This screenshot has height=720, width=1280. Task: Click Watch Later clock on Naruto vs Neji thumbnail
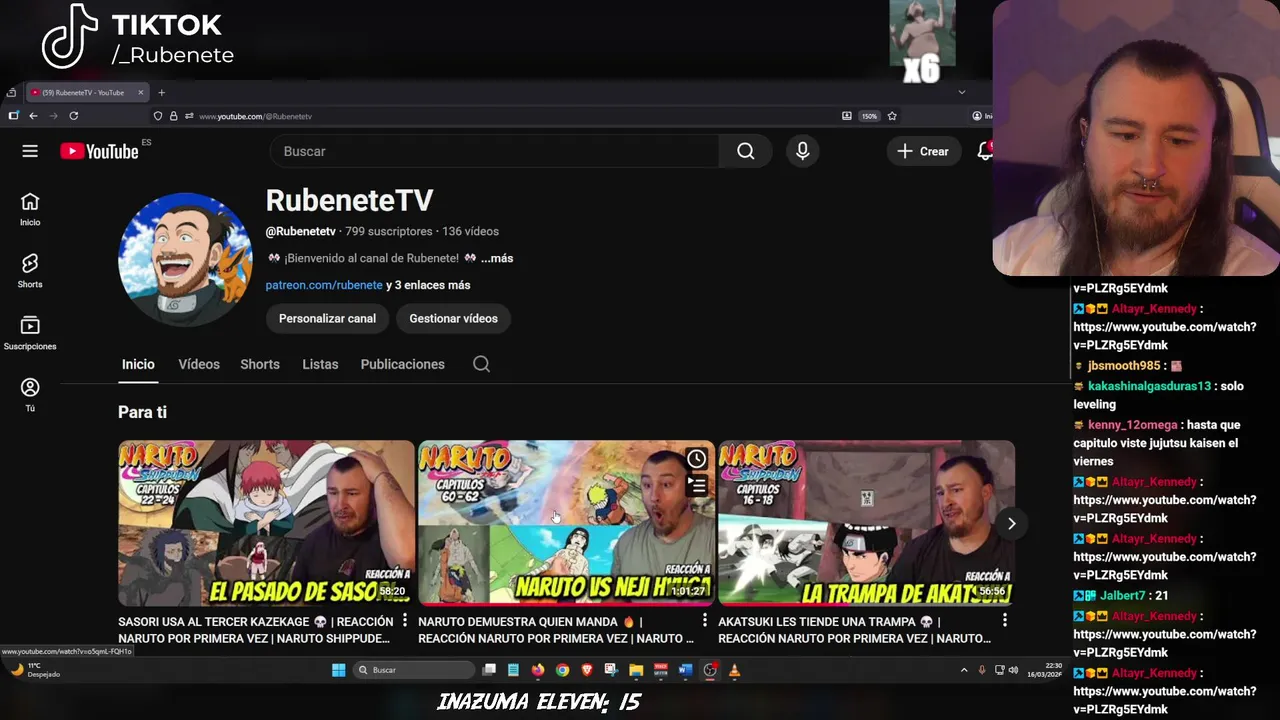696,459
